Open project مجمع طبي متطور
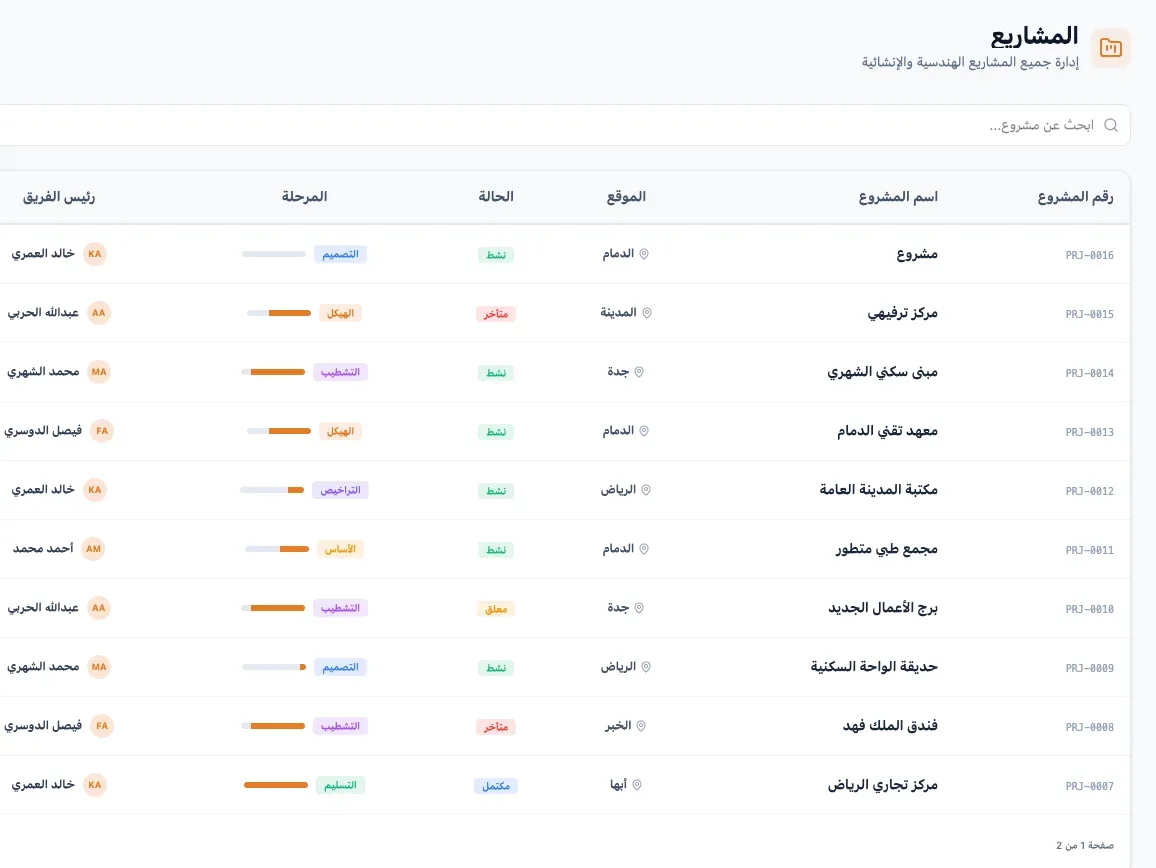Image resolution: width=1156 pixels, height=868 pixels. [886, 549]
